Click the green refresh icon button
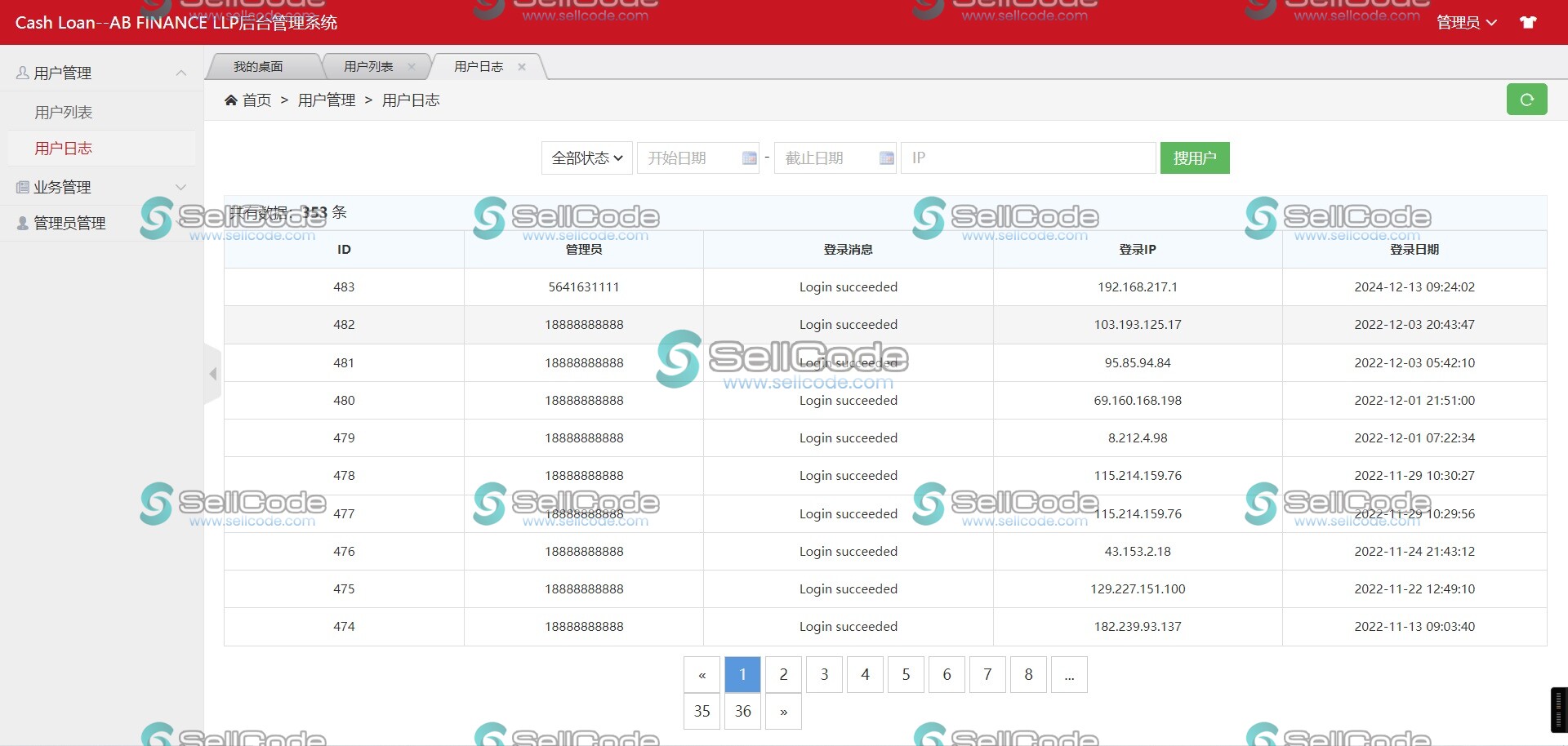 [x=1526, y=100]
